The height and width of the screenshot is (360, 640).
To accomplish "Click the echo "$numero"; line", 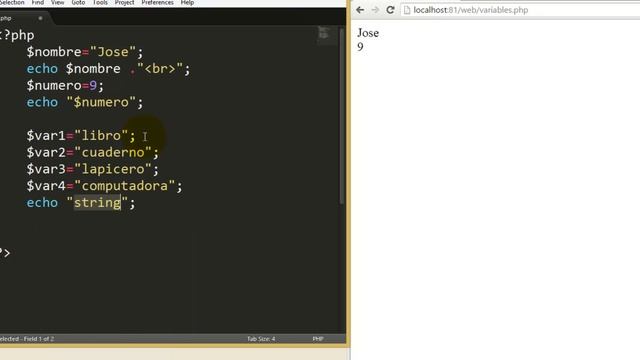I will pos(85,102).
